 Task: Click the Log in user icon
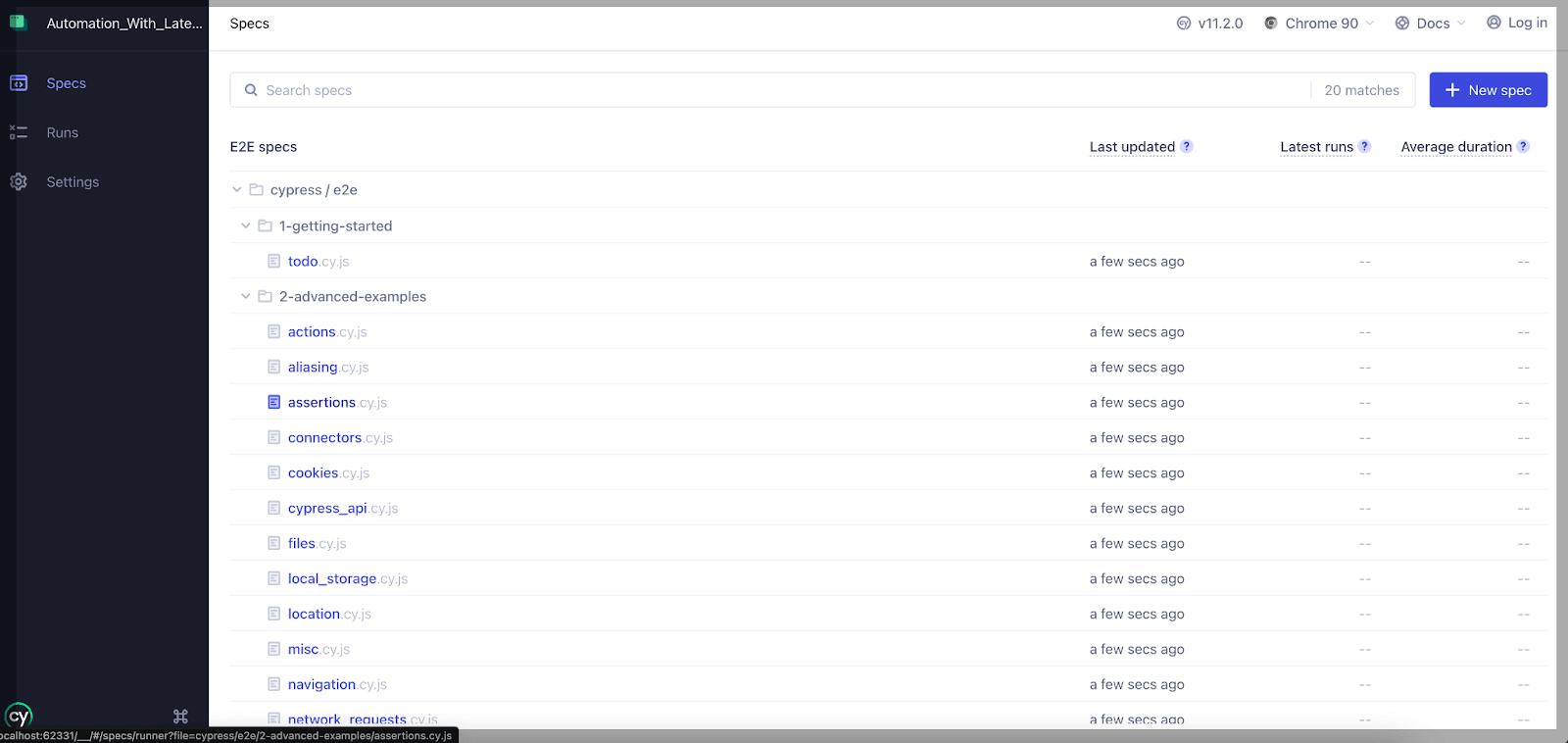[1494, 23]
